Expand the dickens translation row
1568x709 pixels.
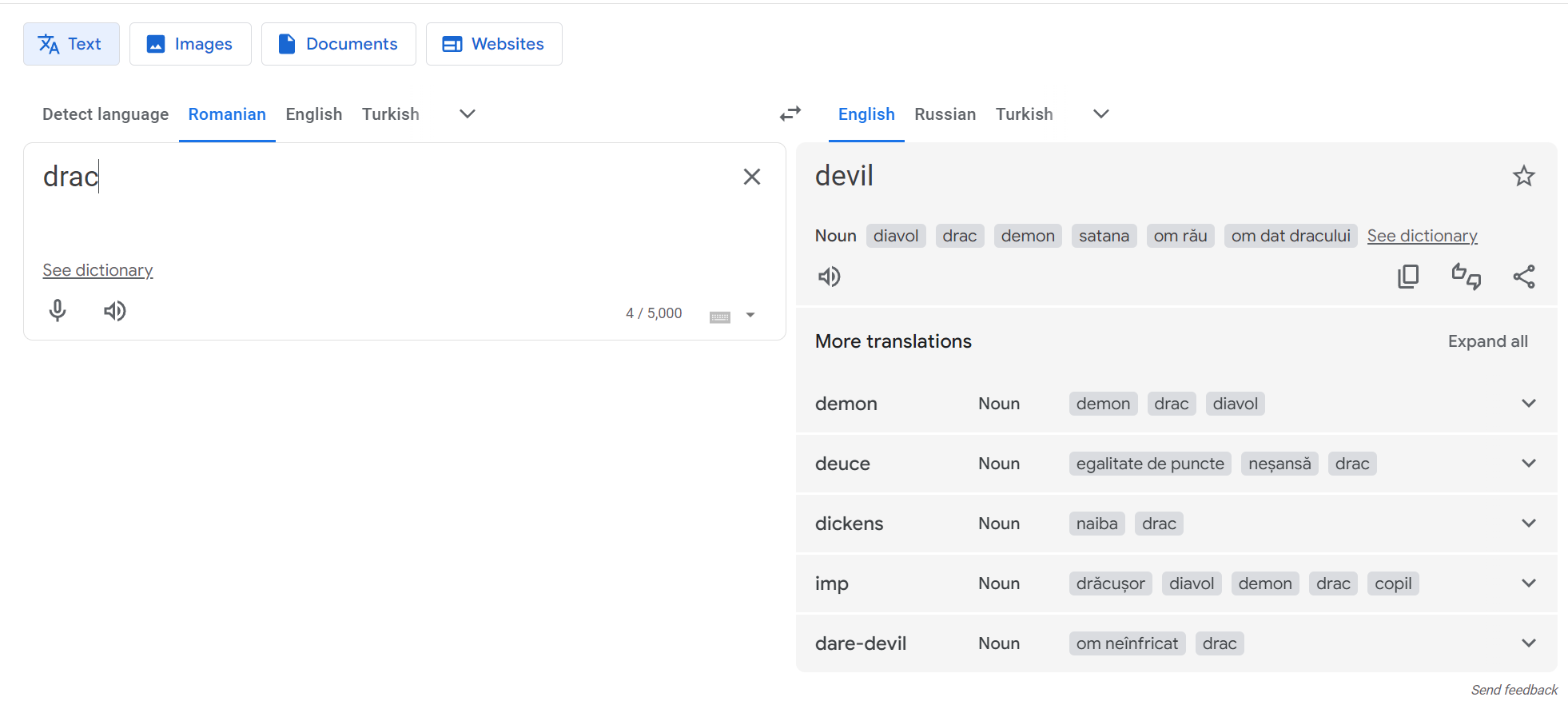[1528, 524]
